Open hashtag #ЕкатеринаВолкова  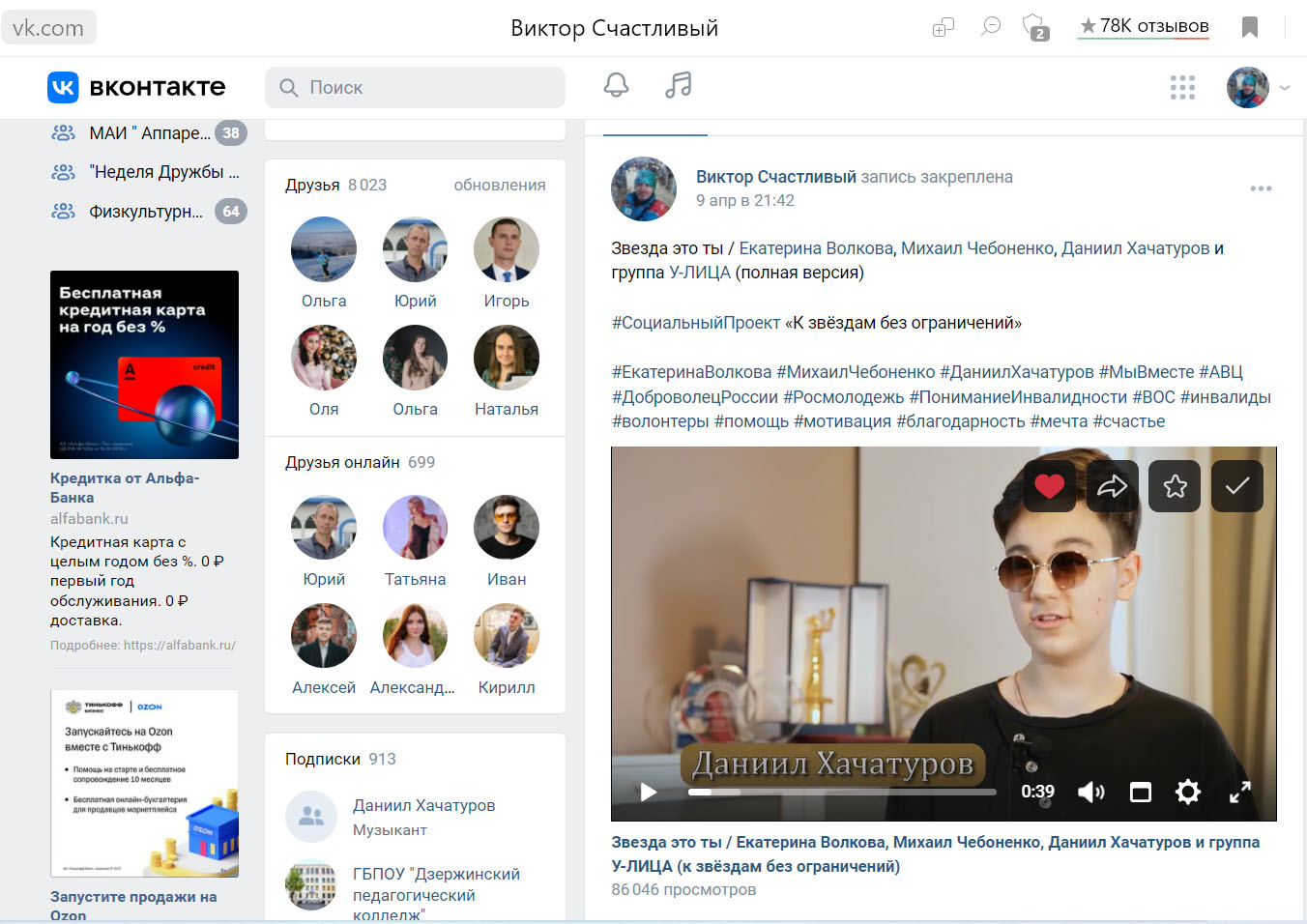coord(691,372)
